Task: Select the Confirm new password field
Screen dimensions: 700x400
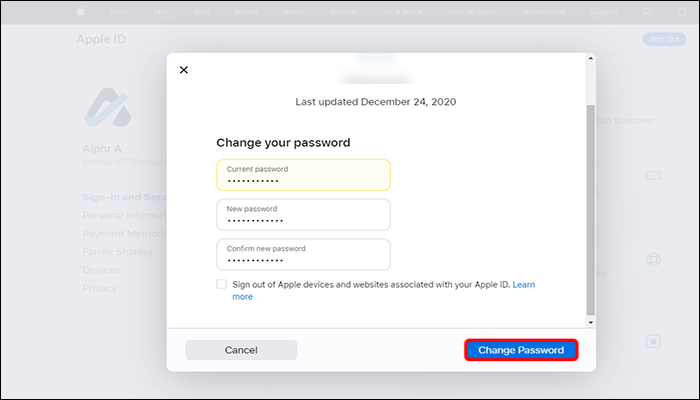Action: pos(303,255)
